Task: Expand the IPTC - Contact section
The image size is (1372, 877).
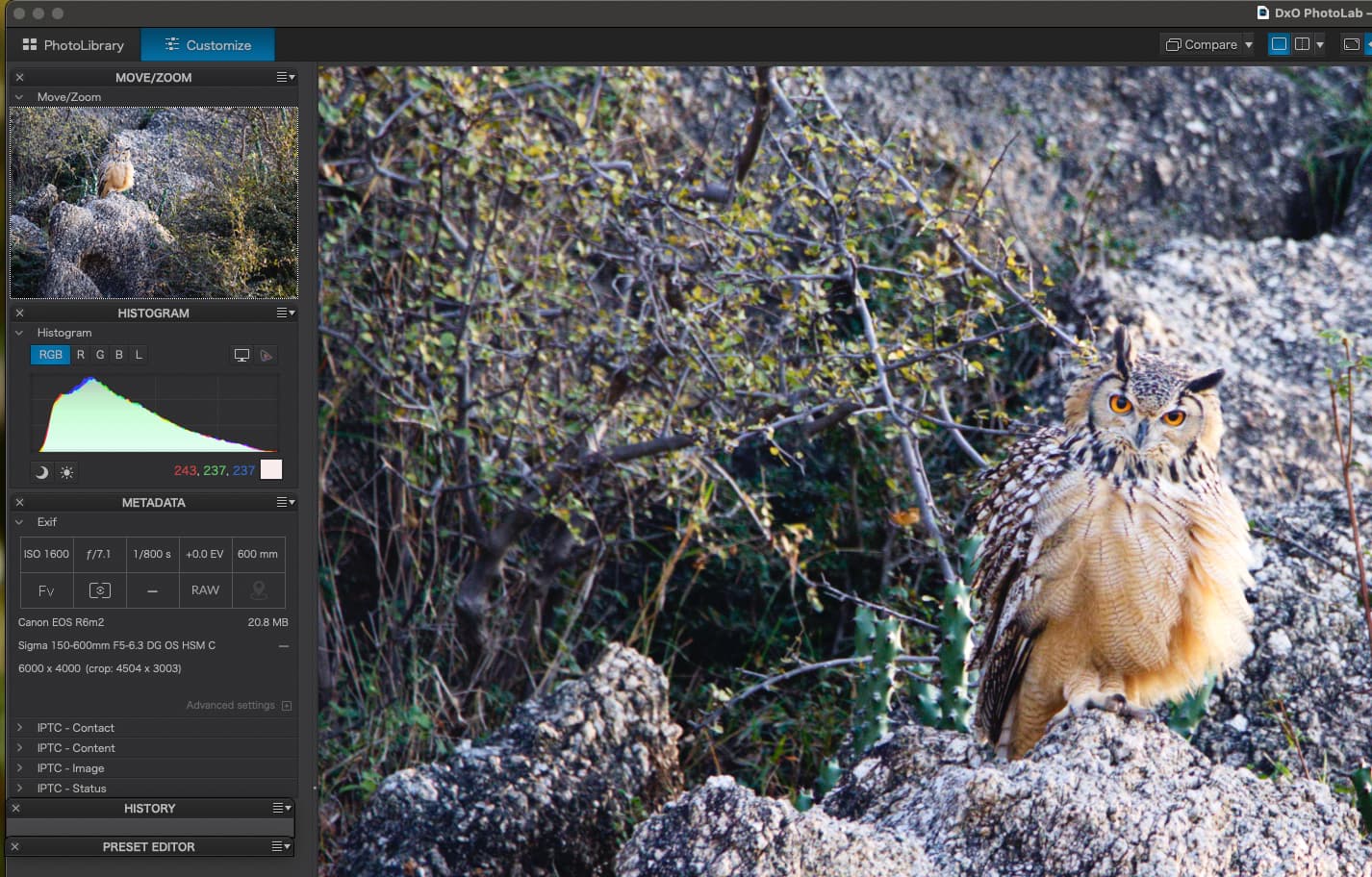Action: pos(154,728)
